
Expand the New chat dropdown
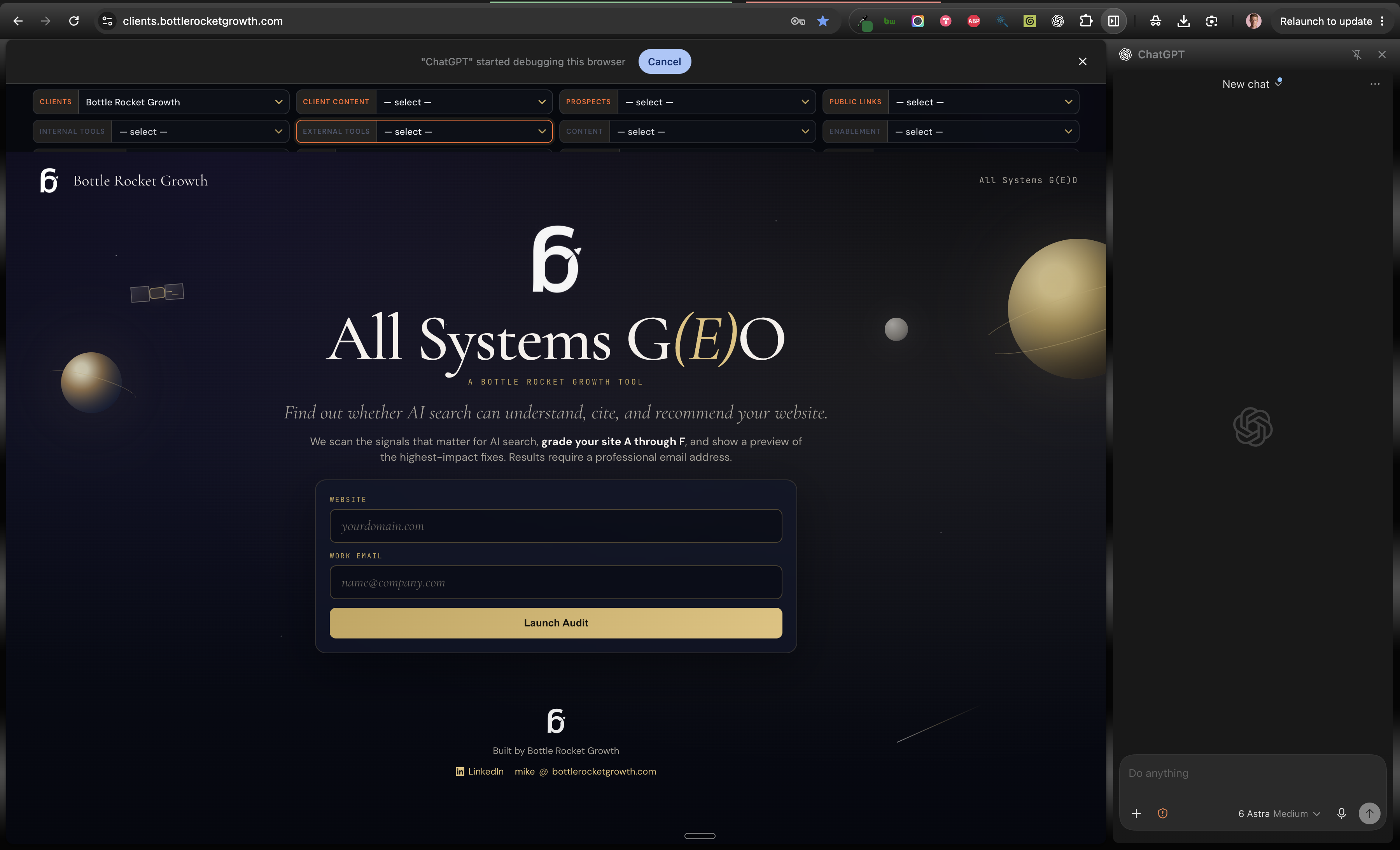point(1252,84)
